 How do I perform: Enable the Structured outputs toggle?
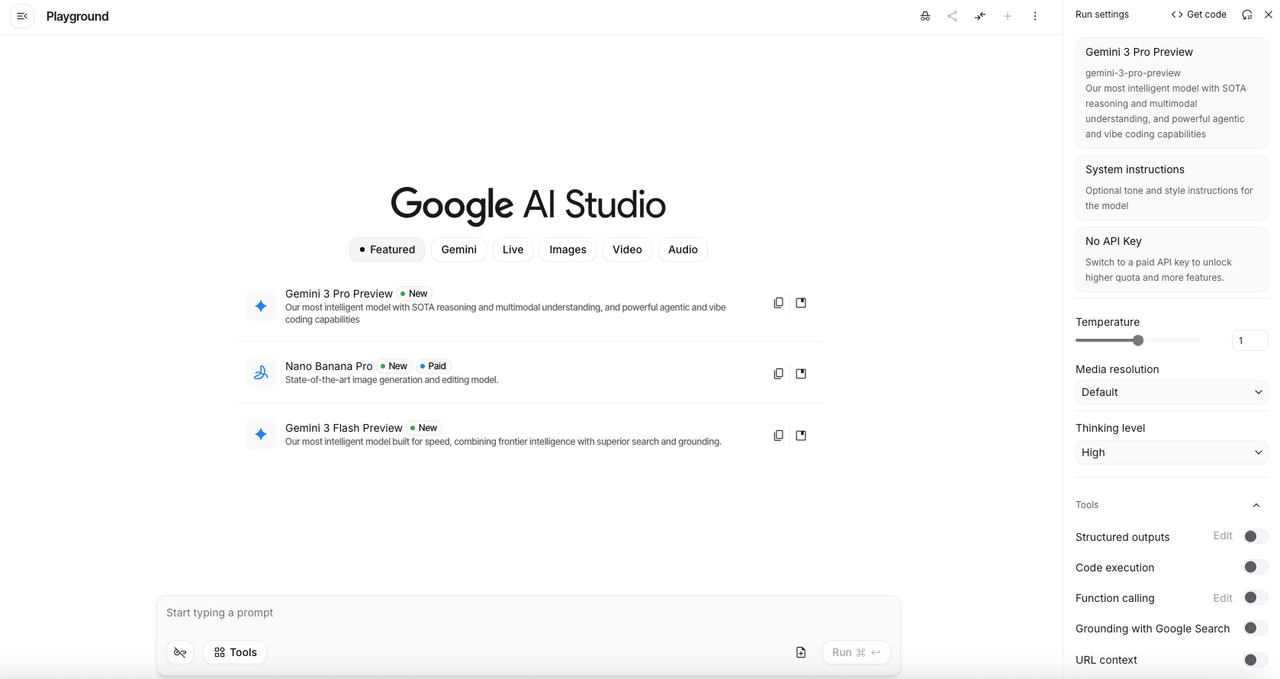tap(1255, 537)
